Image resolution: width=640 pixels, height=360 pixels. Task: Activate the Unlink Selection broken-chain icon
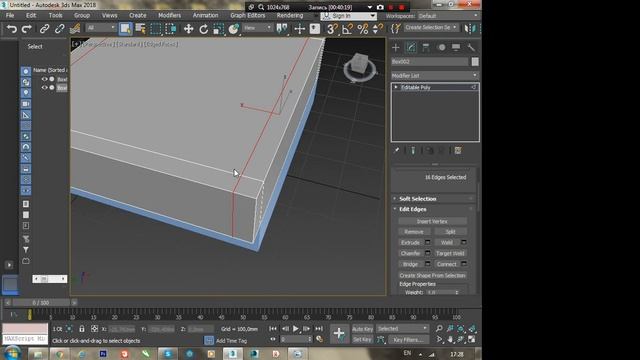coord(60,29)
